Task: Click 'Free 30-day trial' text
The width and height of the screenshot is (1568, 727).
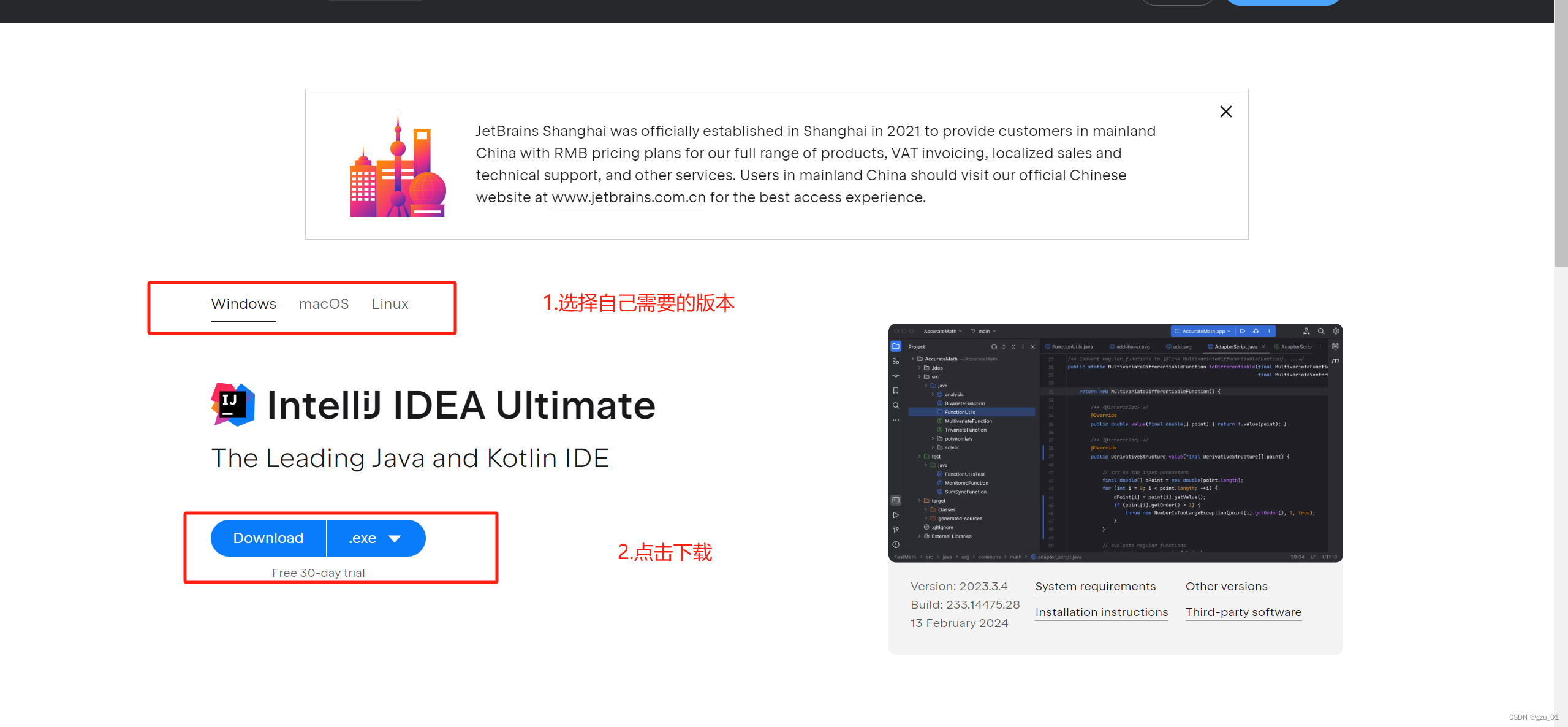Action: [x=318, y=573]
